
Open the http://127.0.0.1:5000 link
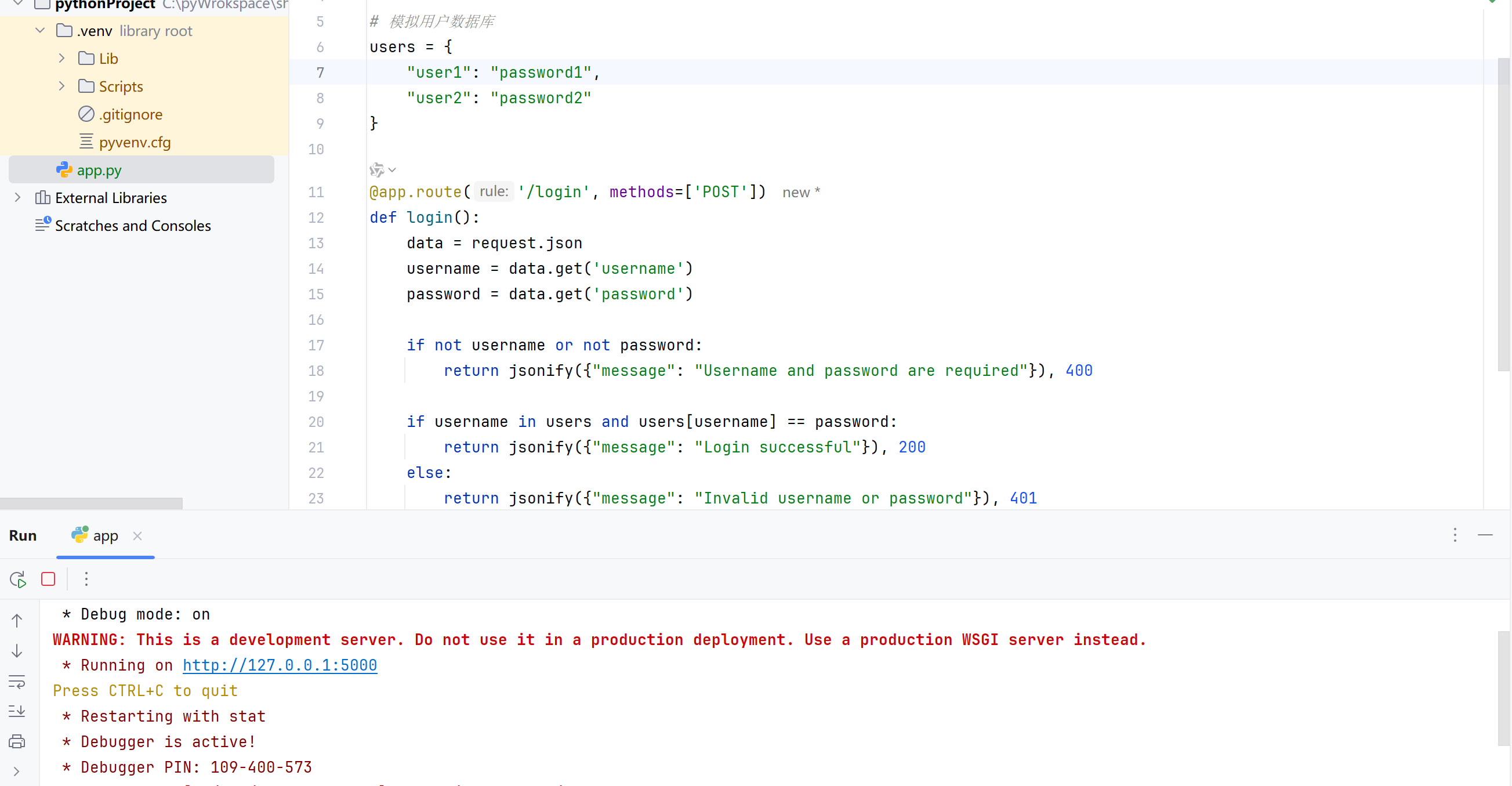tap(280, 665)
